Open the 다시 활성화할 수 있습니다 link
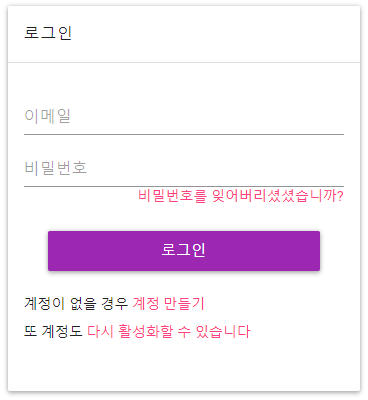368x400 pixels. [x=169, y=332]
